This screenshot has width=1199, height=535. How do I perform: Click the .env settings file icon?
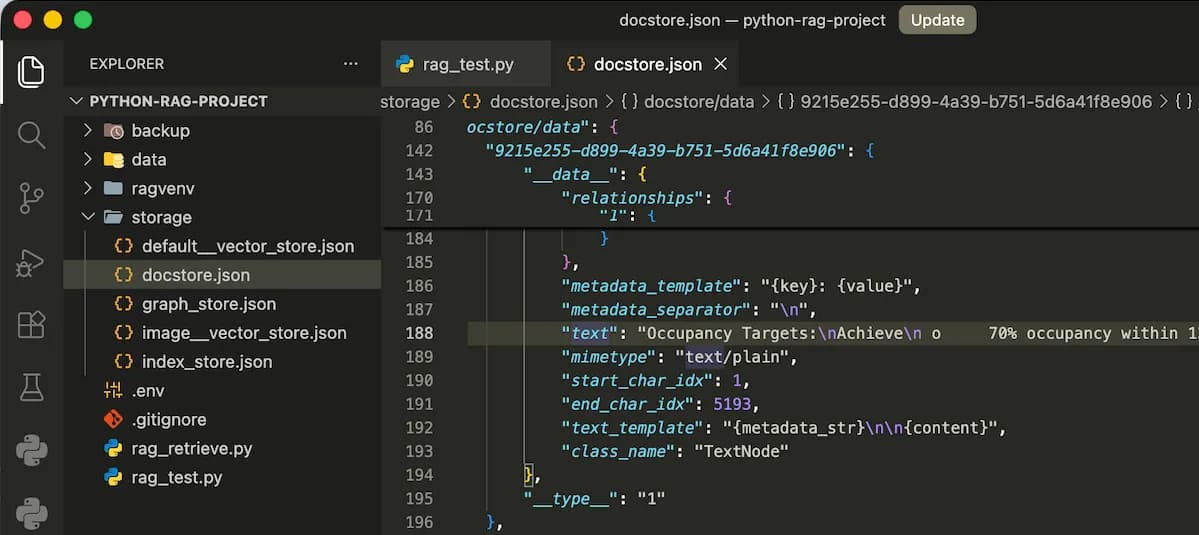[113, 391]
